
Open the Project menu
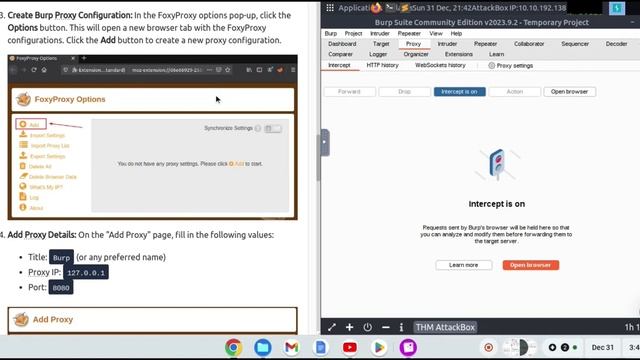tap(353, 33)
